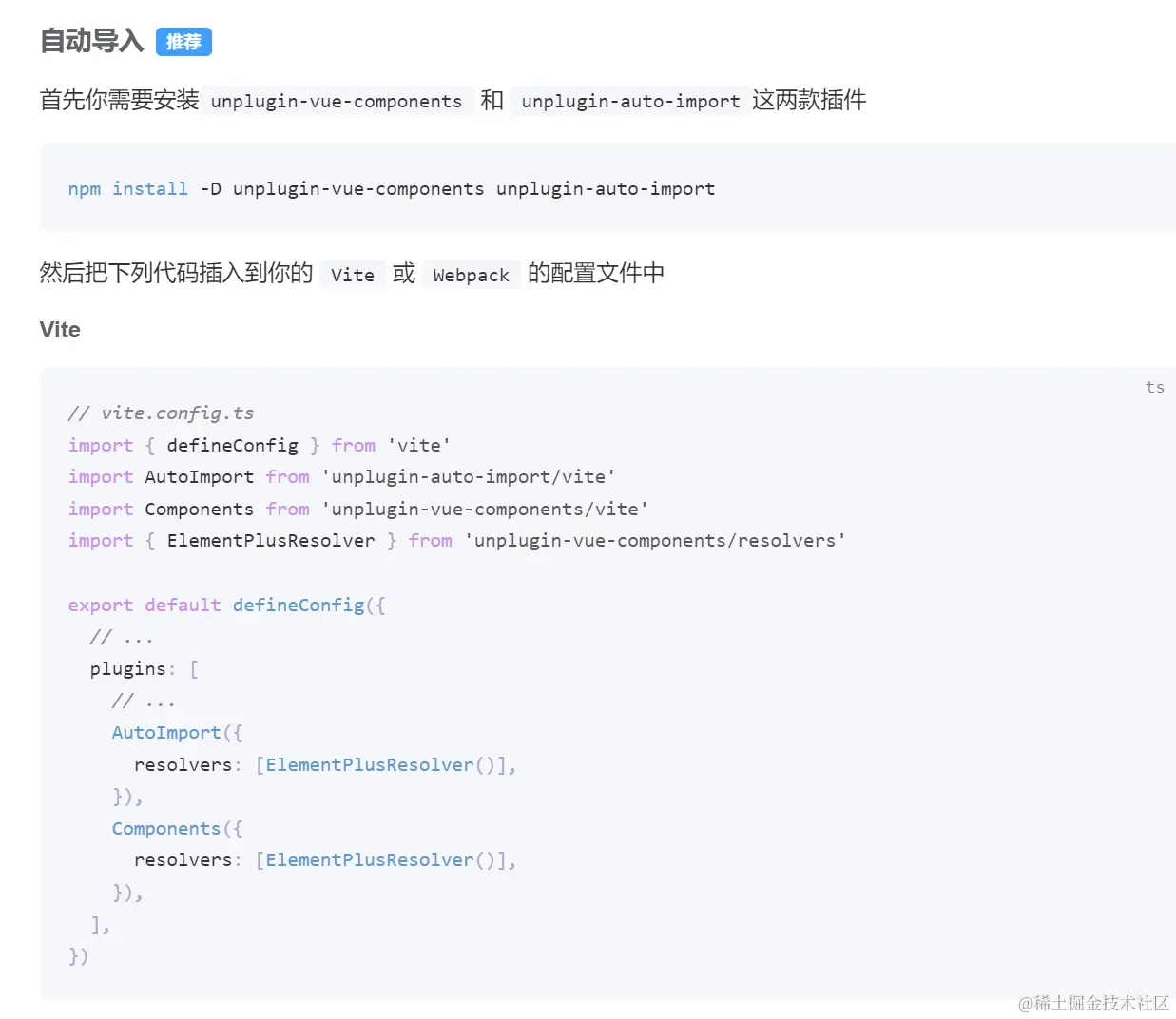This screenshot has height=1019, width=1176.
Task: Click the Vite subheading
Action: click(x=60, y=330)
